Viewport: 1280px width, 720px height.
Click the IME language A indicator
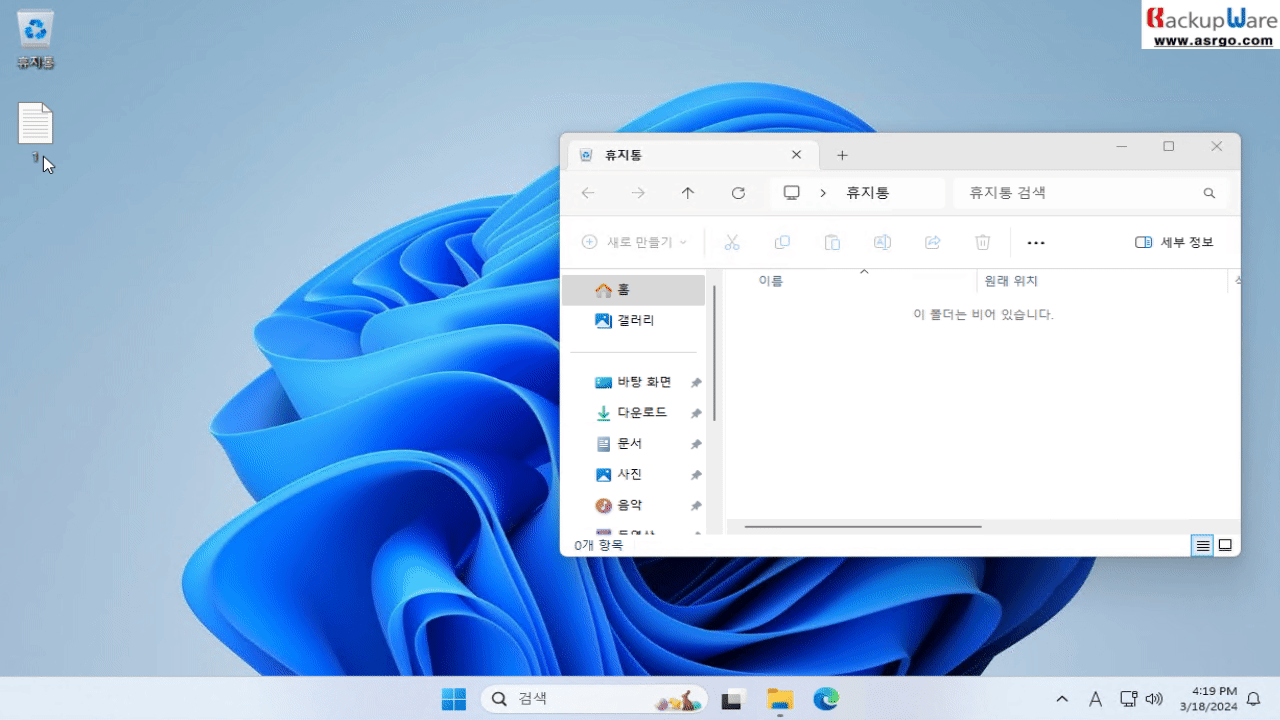1095,699
